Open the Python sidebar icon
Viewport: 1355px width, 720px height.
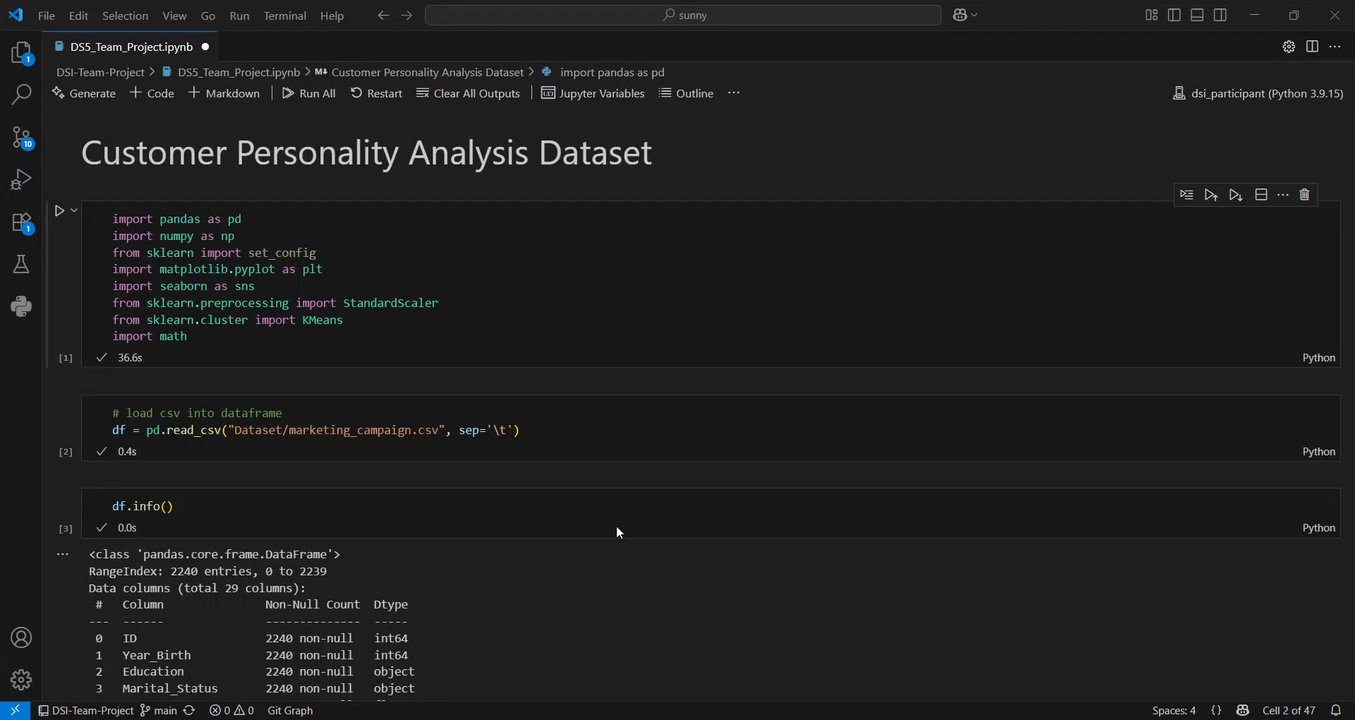[21, 306]
